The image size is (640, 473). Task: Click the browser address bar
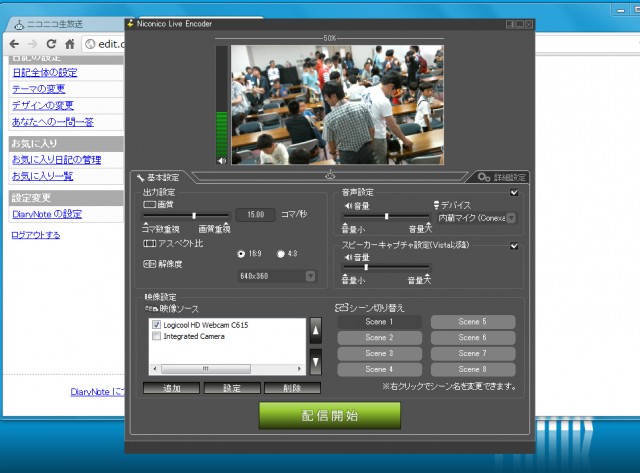(104, 44)
